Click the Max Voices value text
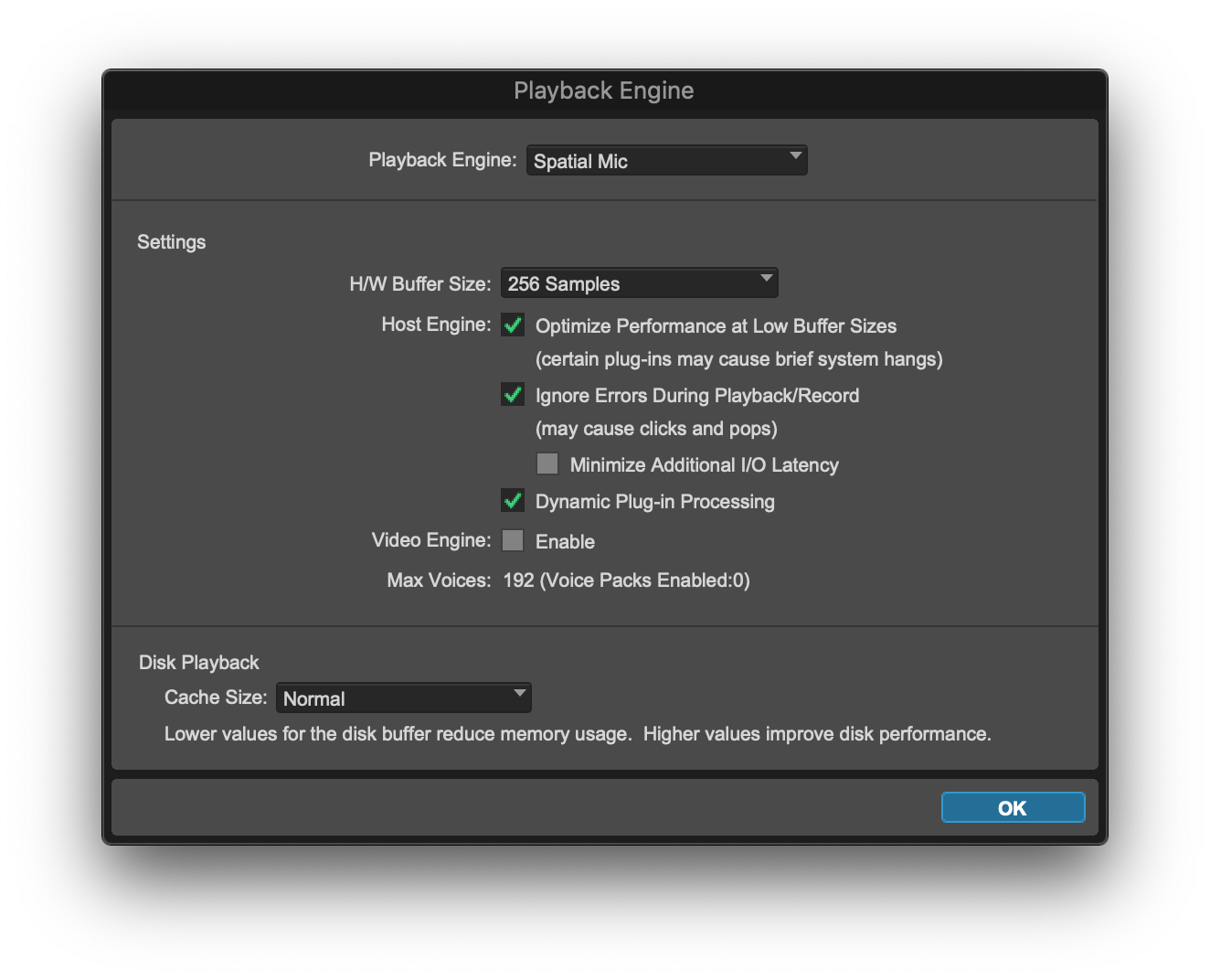 click(x=626, y=580)
